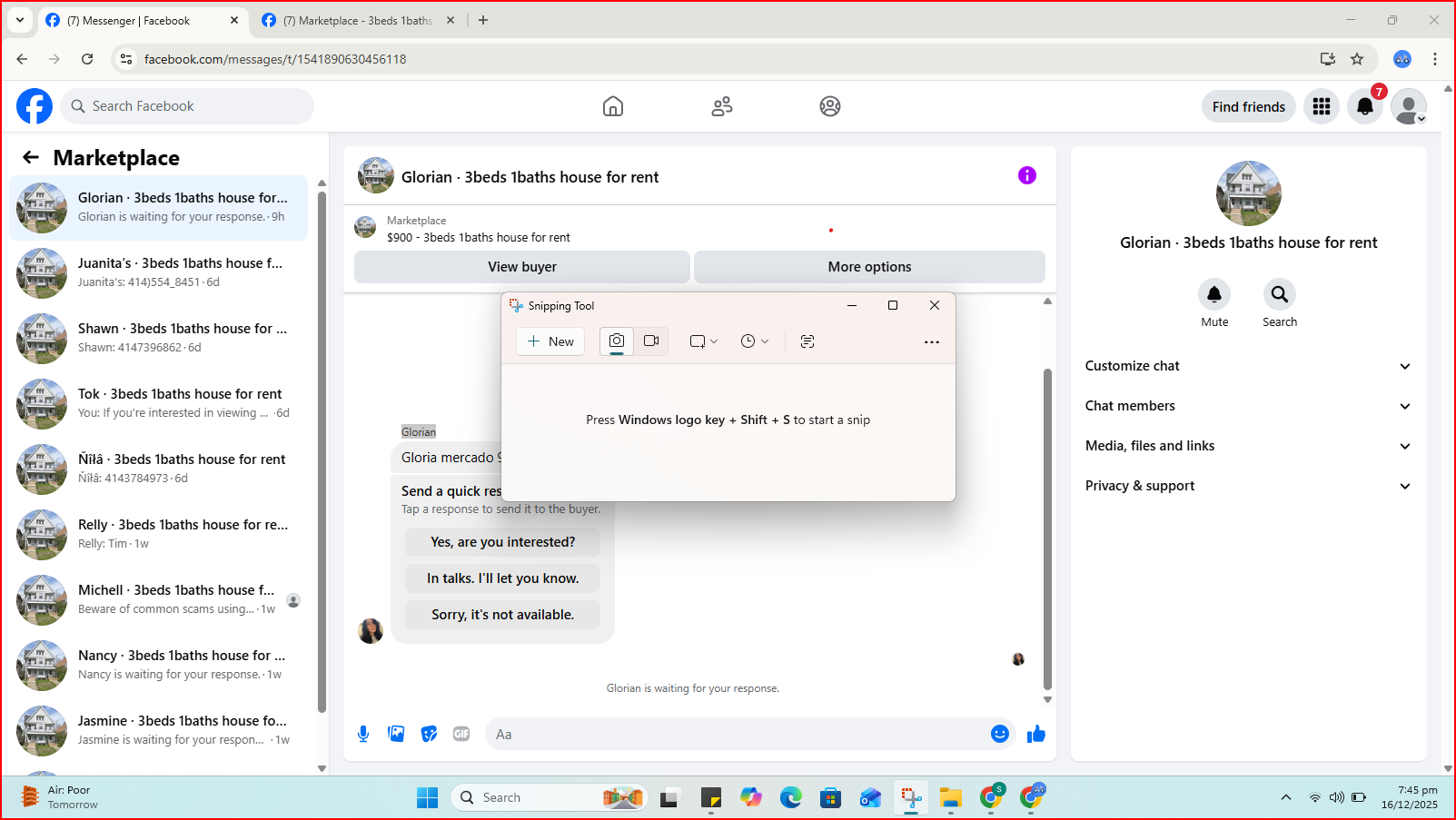Open File Explorer from the taskbar

pyautogui.click(x=951, y=797)
